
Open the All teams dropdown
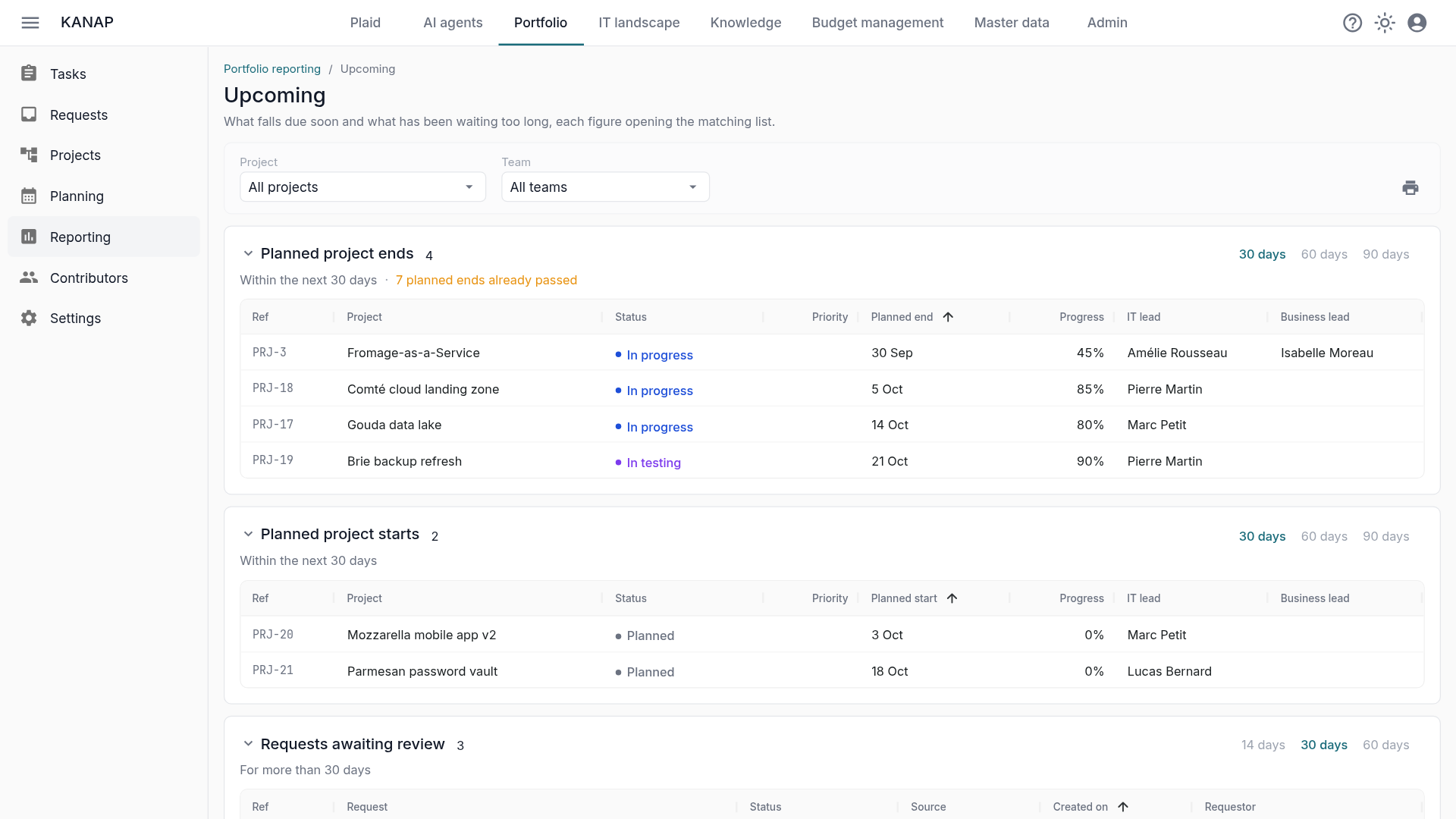605,187
